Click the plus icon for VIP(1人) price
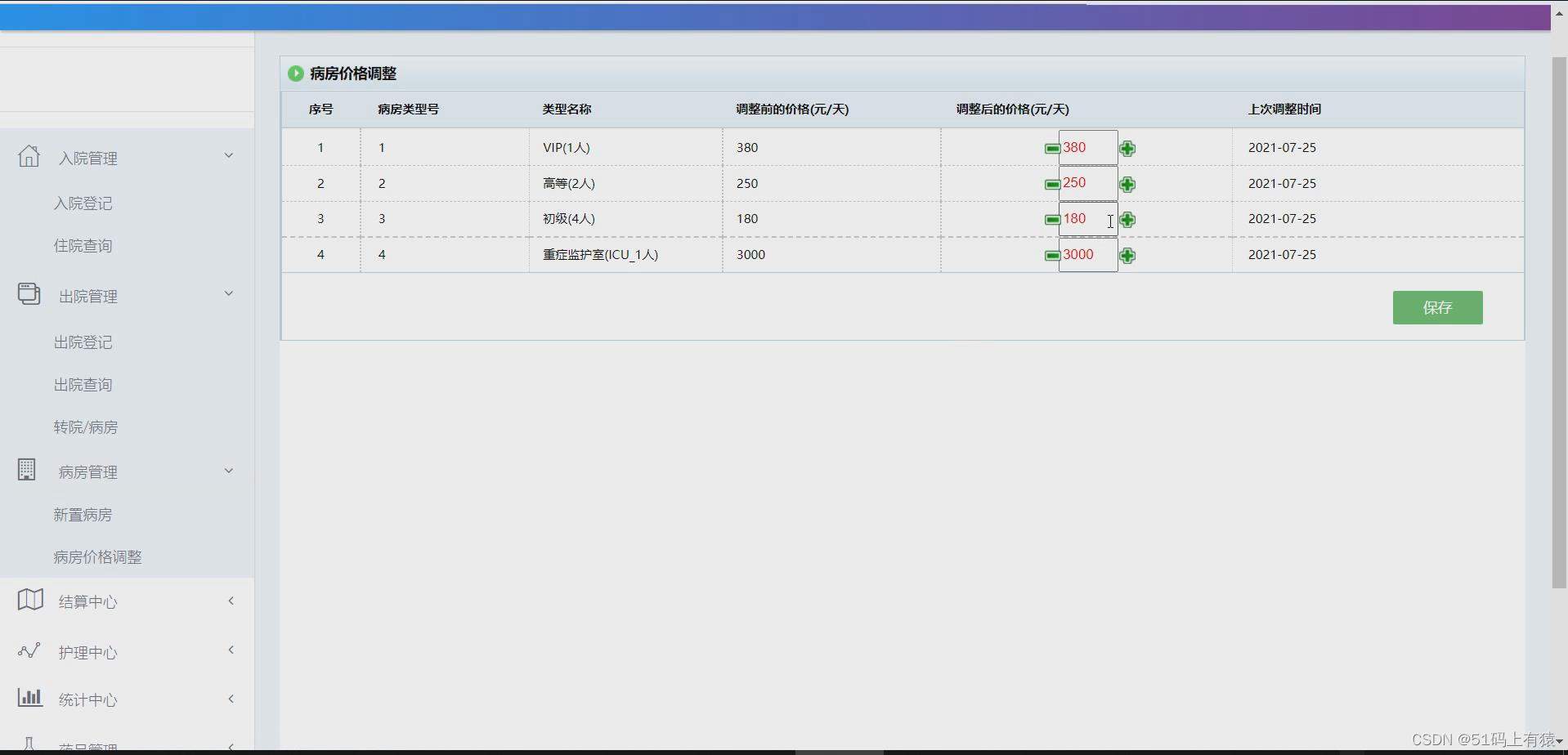Viewport: 1568px width, 755px height. click(x=1127, y=149)
